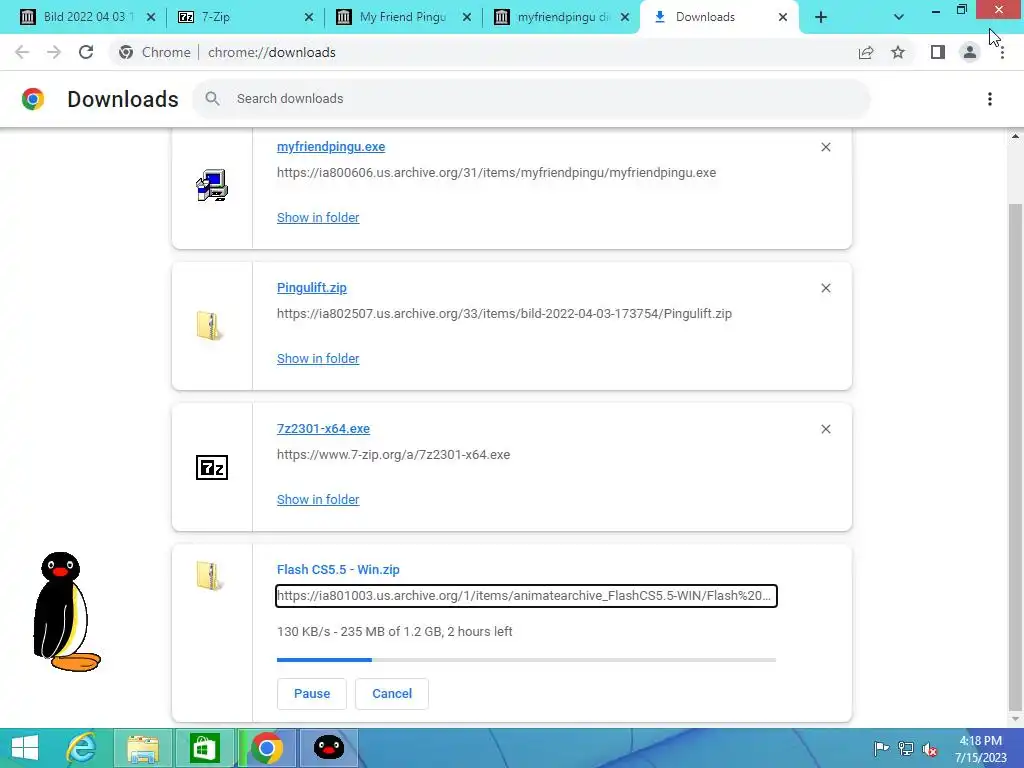Screen dimensions: 1024x768
Task: Click the Flash CS5.5 - Win.zip title
Action: click(x=338, y=569)
